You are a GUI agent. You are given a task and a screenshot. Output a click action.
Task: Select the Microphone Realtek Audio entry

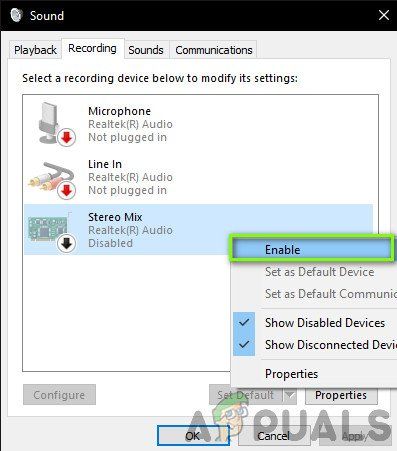[198, 124]
